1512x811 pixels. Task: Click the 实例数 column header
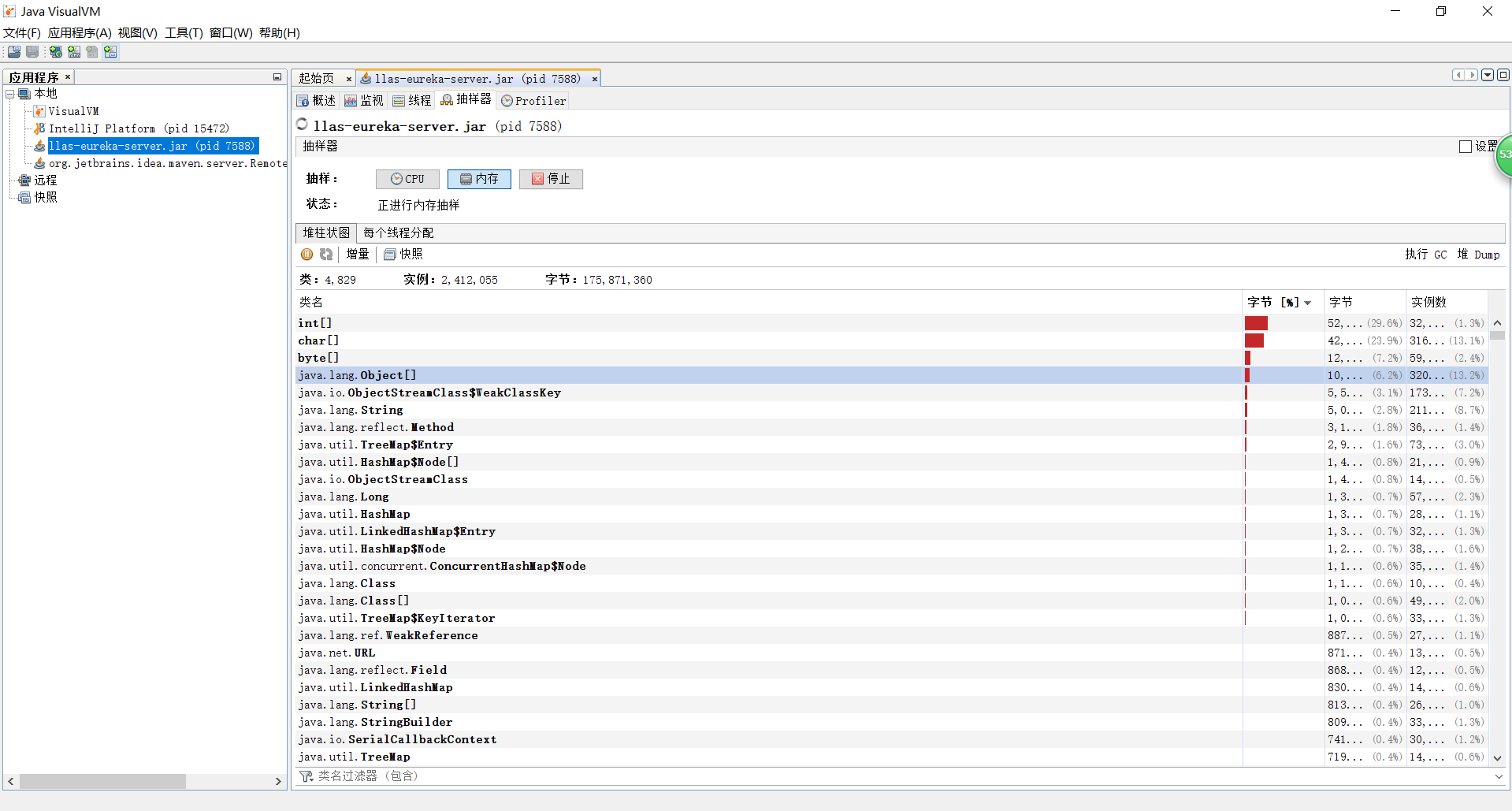coord(1447,303)
